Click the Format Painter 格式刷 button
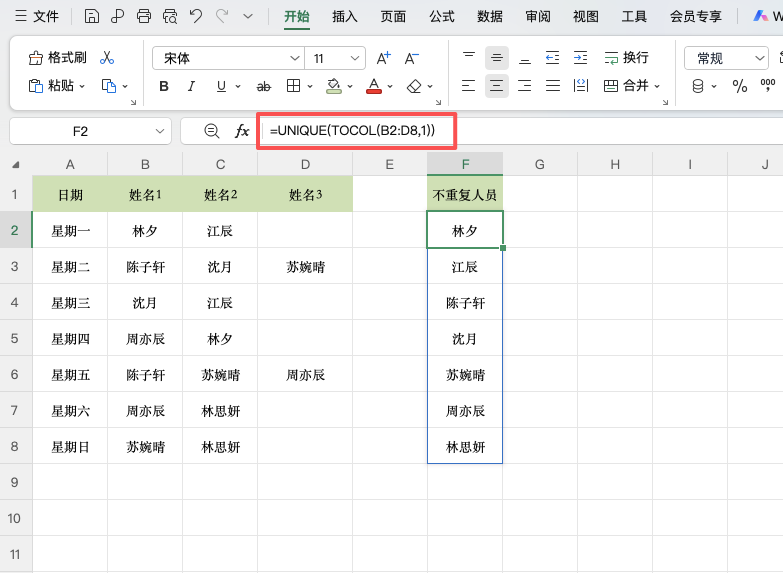783x573 pixels. pos(57,58)
